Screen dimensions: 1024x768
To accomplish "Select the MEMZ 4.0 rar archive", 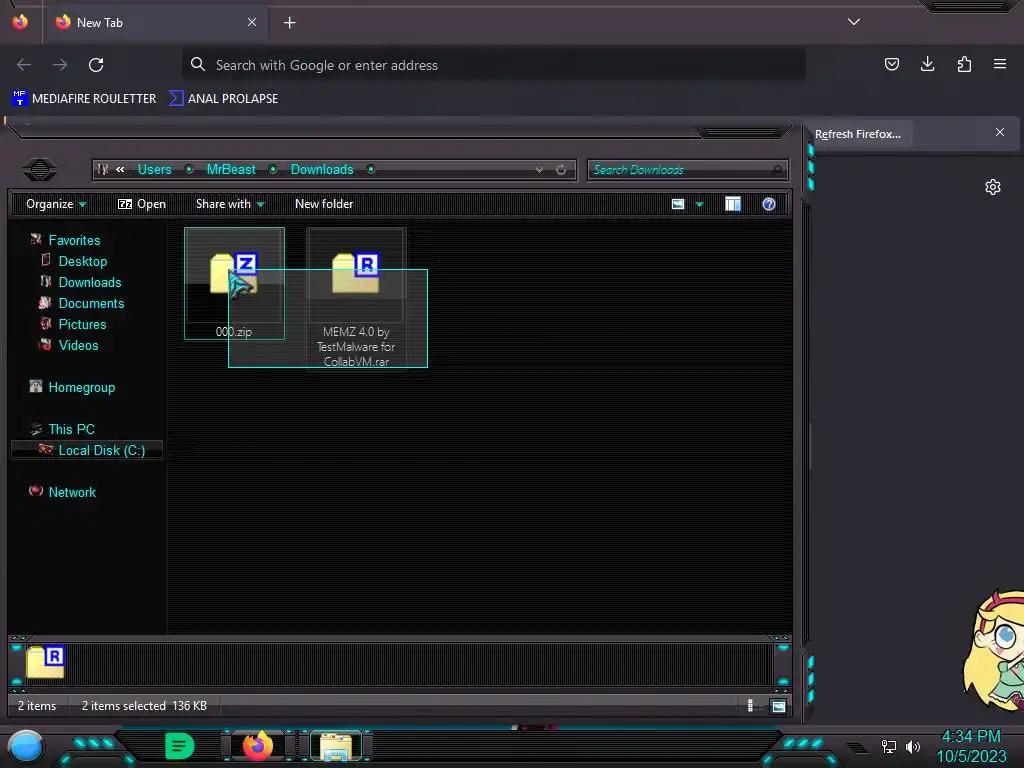I will tap(356, 297).
